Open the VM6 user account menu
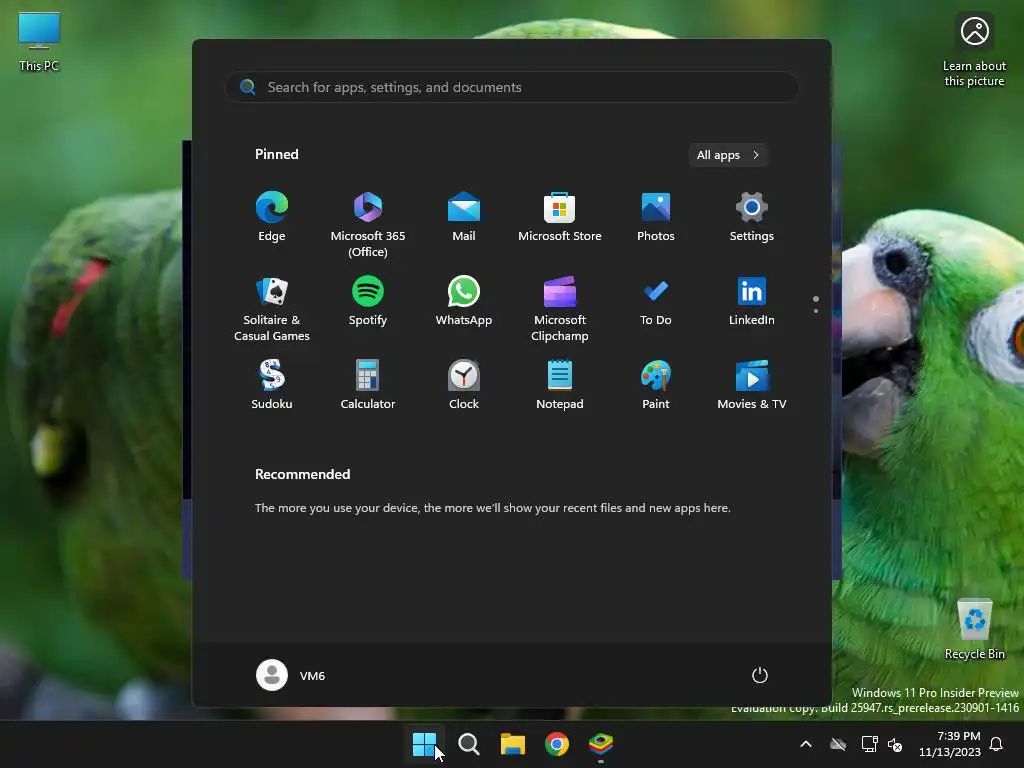1024x768 pixels. pyautogui.click(x=291, y=675)
